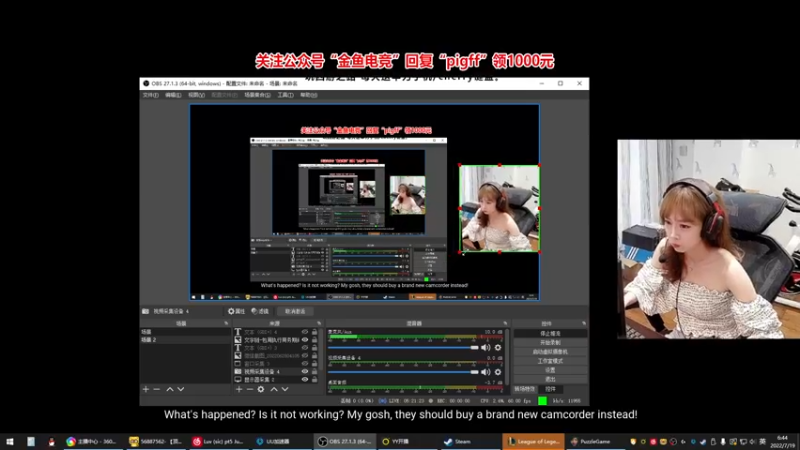Select 窗口采集 3 source row
Screen dimensions: 800x450
pyautogui.click(x=278, y=363)
